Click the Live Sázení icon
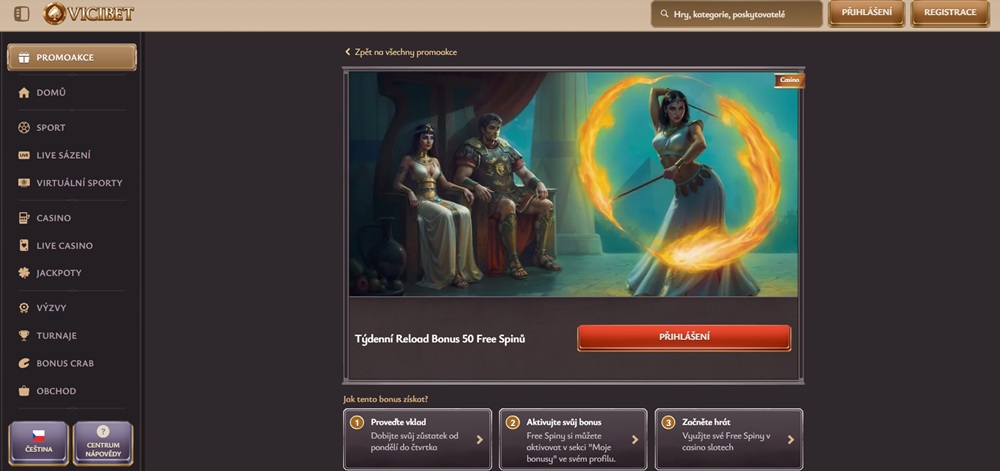This screenshot has width=1000, height=471. coord(24,155)
